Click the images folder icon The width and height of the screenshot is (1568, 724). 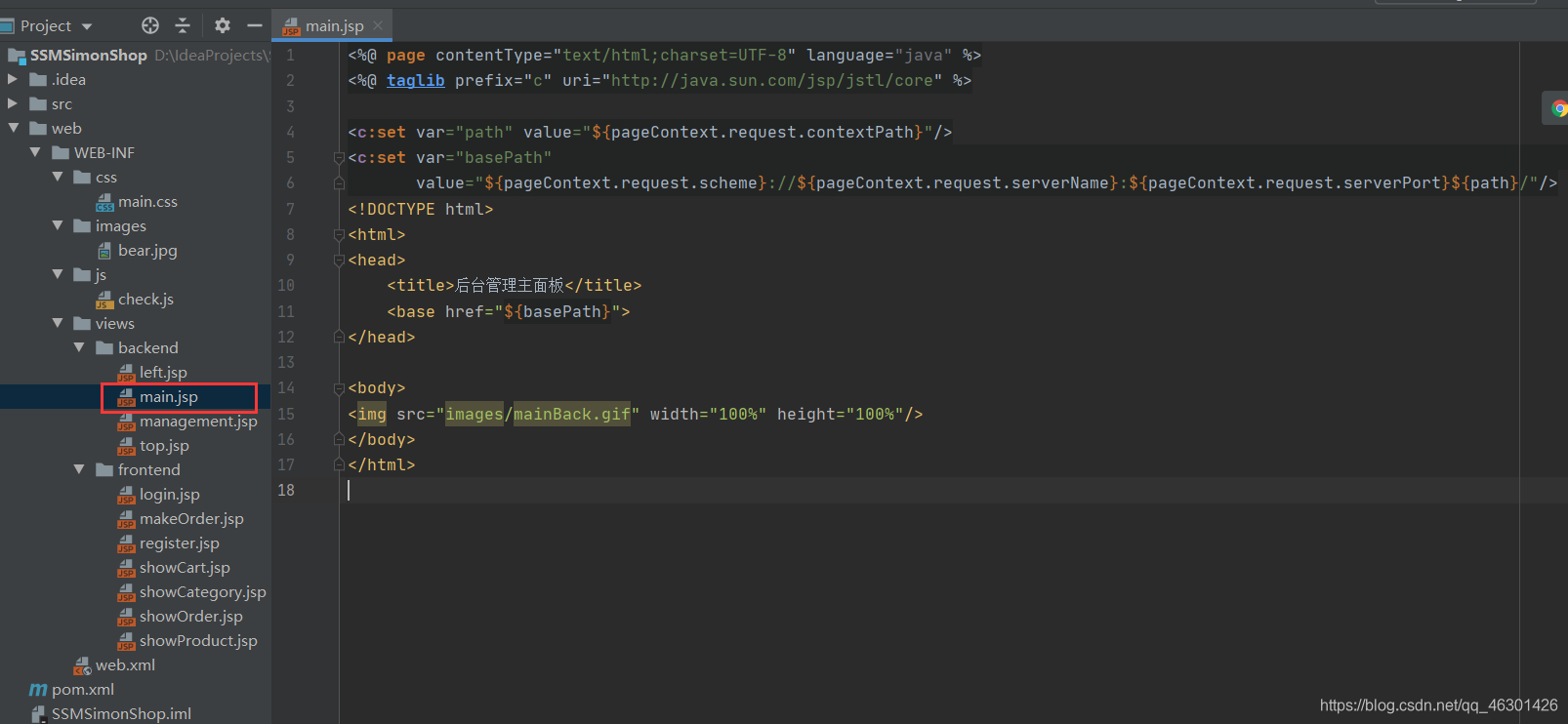click(x=82, y=225)
